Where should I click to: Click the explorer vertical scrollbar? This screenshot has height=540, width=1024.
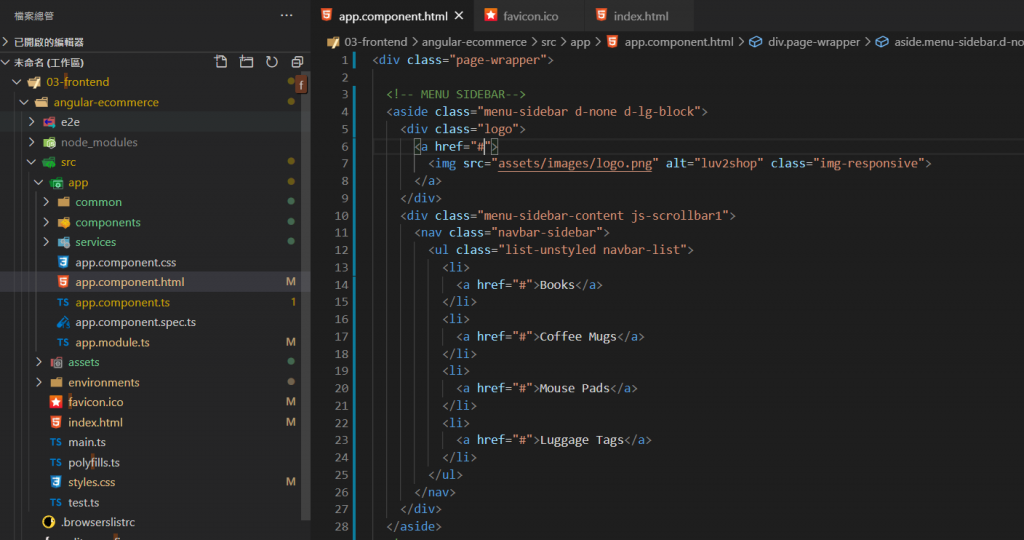point(305,294)
